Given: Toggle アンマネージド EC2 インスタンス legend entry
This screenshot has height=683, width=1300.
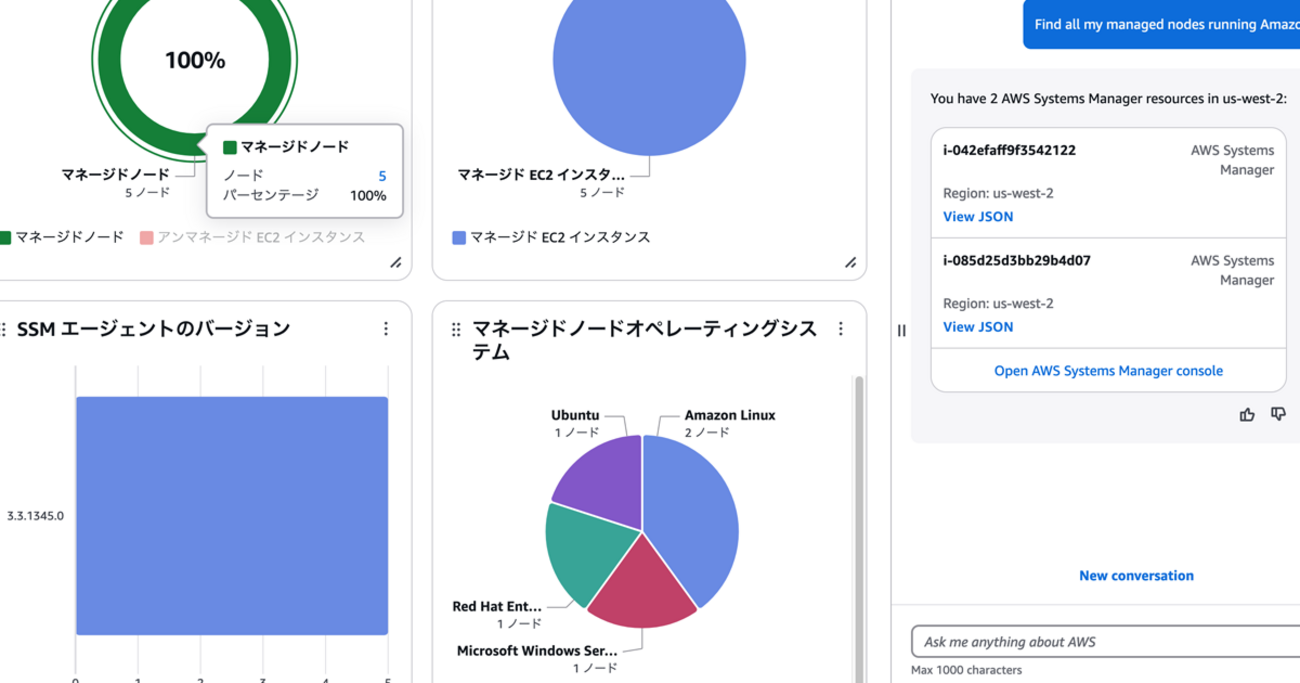Looking at the screenshot, I should click(x=253, y=237).
